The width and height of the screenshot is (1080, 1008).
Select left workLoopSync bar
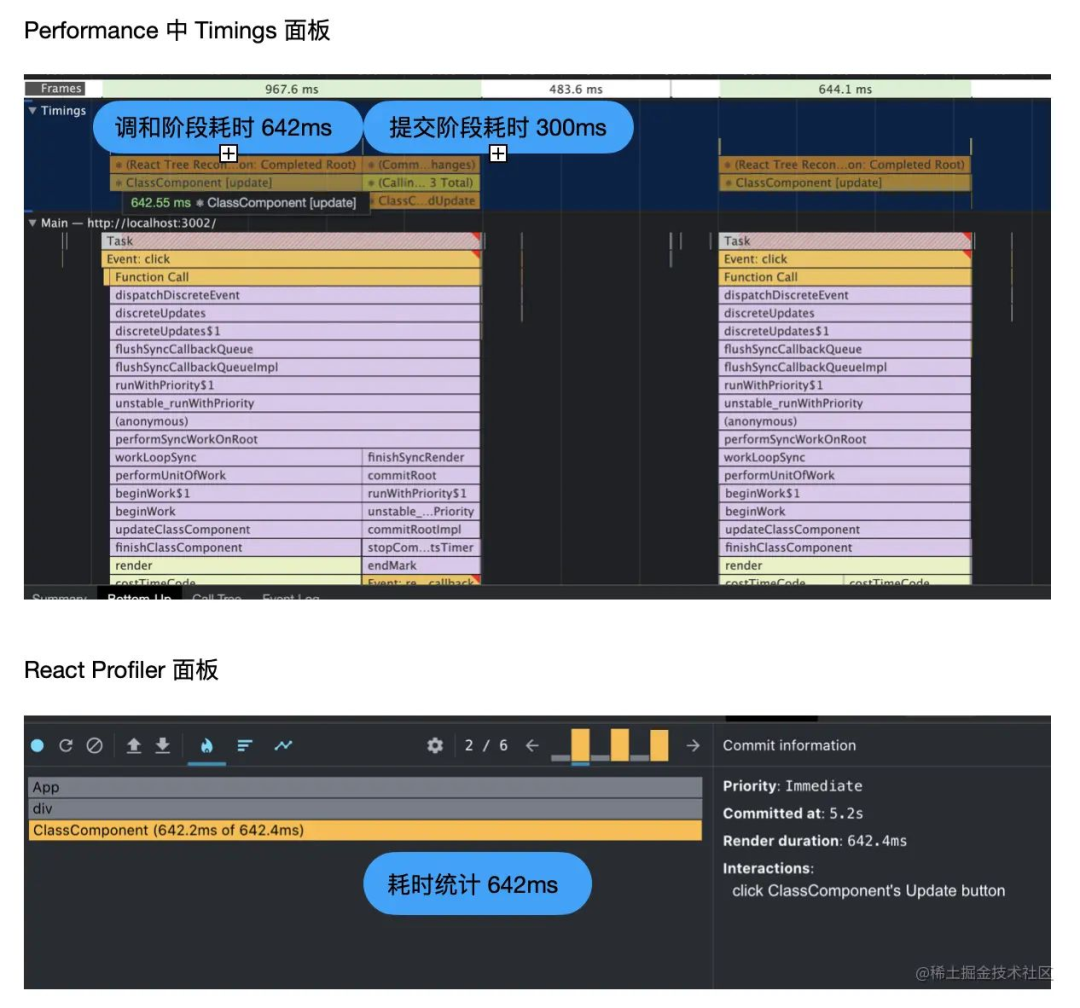pyautogui.click(x=236, y=457)
